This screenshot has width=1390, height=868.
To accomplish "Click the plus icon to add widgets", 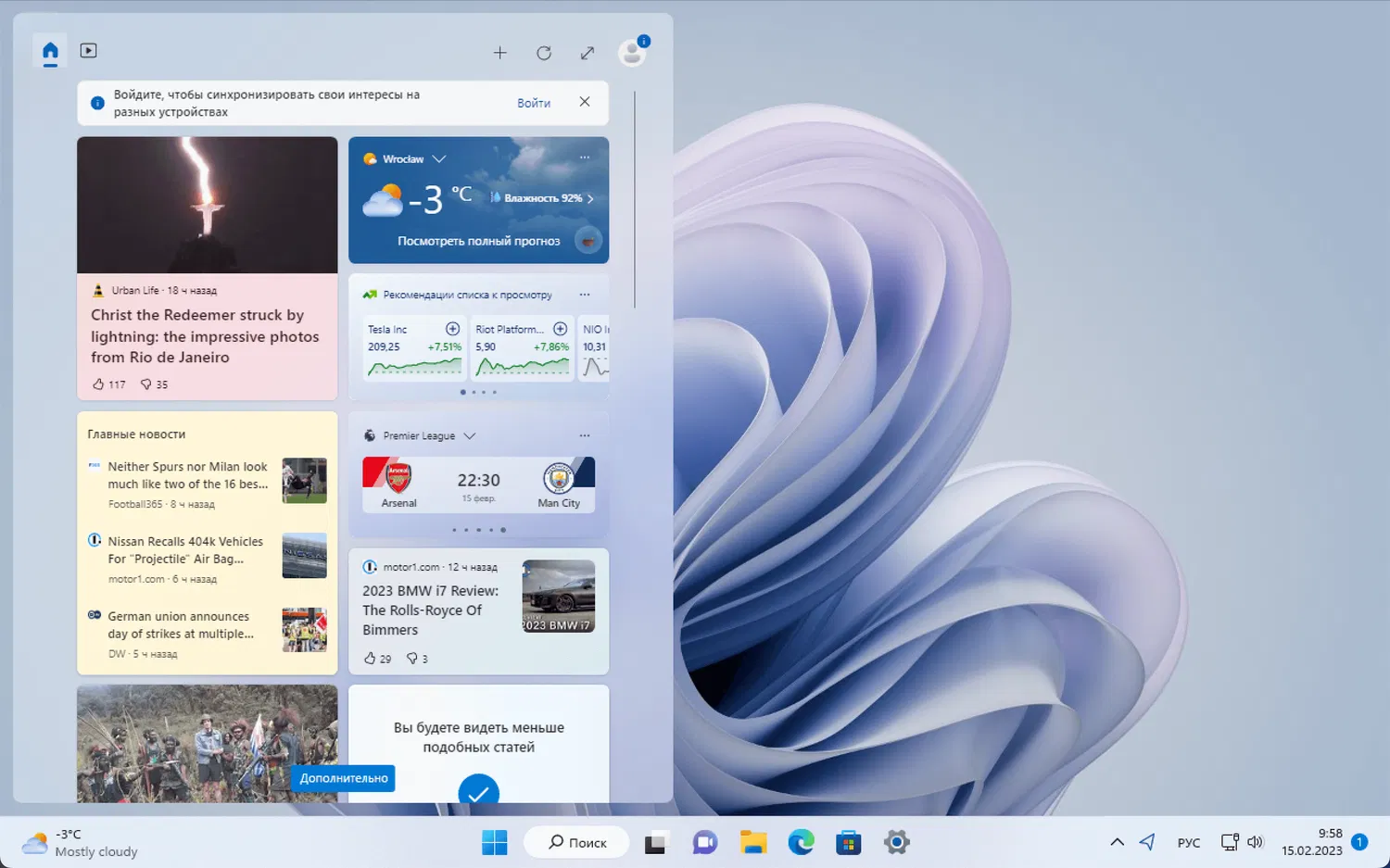I will tap(499, 53).
